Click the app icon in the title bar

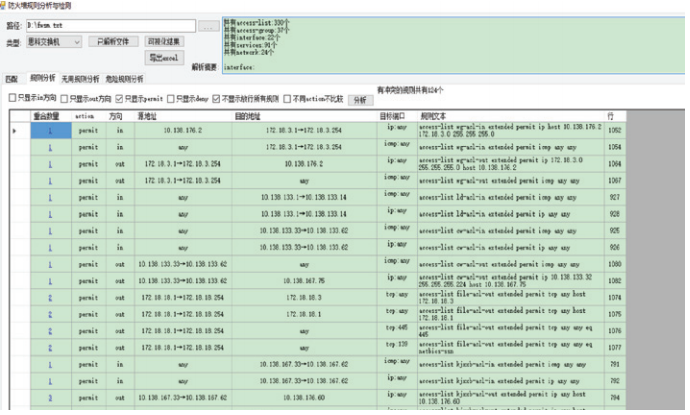coord(5,6)
